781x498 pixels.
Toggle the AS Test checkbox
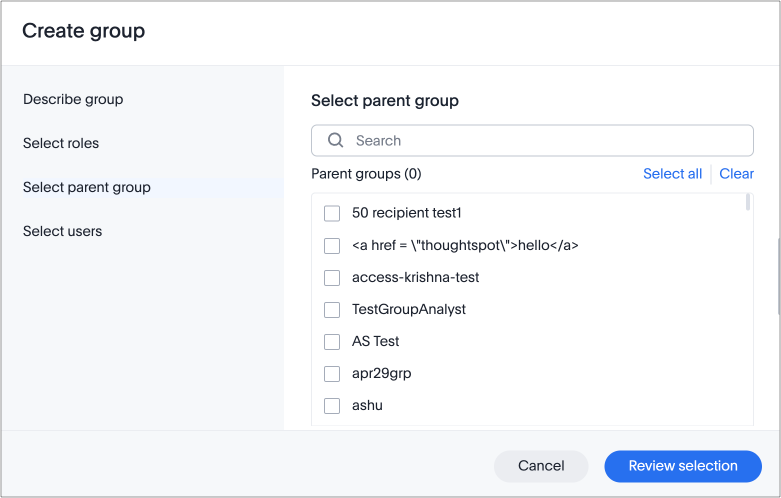pyautogui.click(x=332, y=341)
